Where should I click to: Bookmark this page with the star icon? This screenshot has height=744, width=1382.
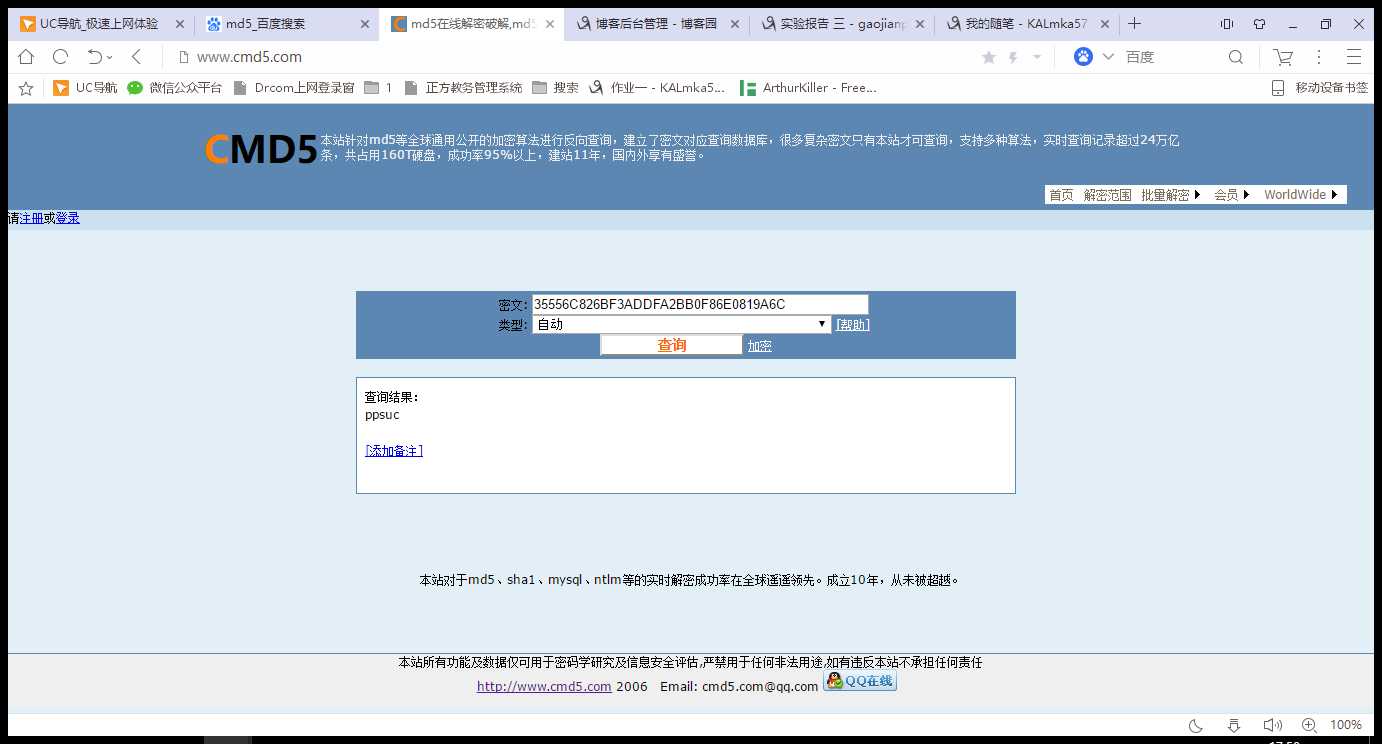(x=989, y=57)
